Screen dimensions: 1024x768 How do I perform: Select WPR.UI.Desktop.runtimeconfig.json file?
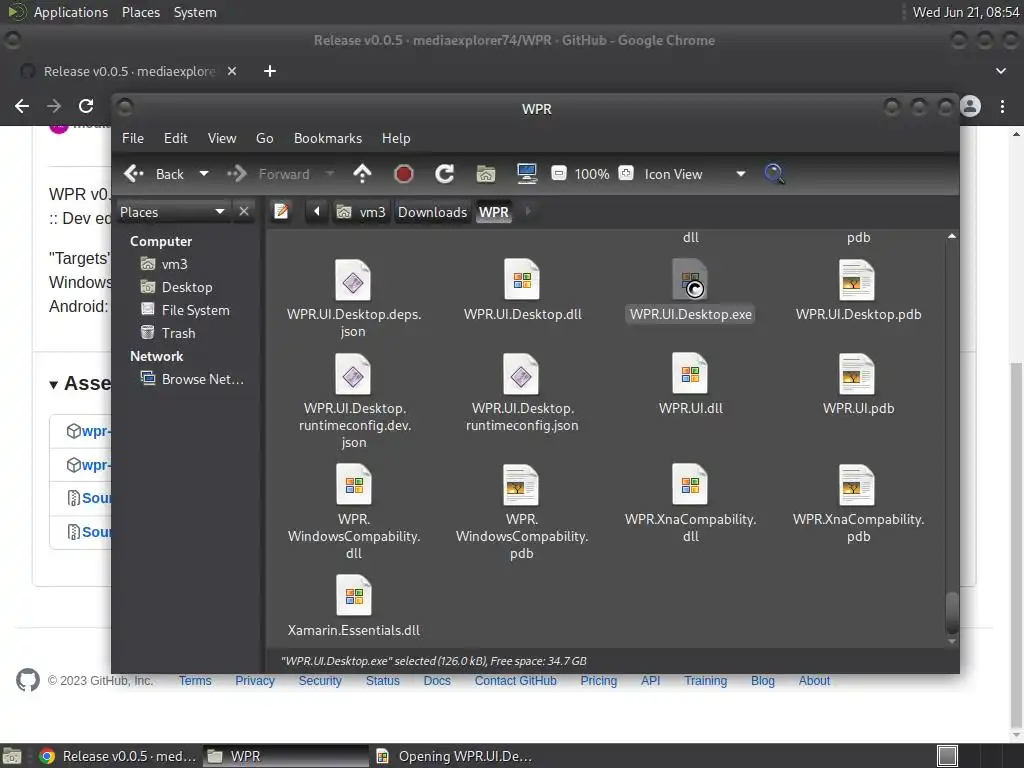coord(522,392)
